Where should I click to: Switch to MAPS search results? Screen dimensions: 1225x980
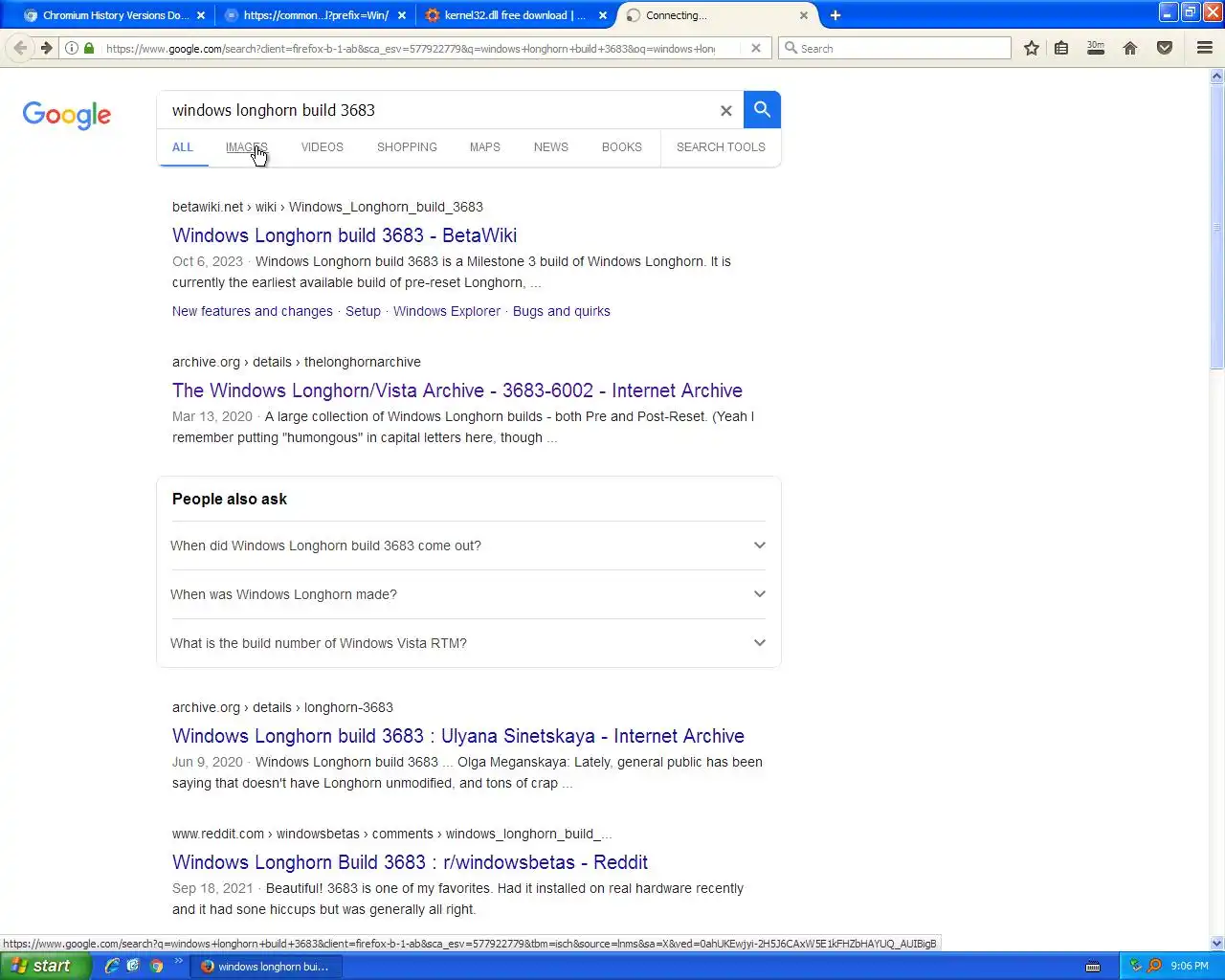[x=485, y=147]
